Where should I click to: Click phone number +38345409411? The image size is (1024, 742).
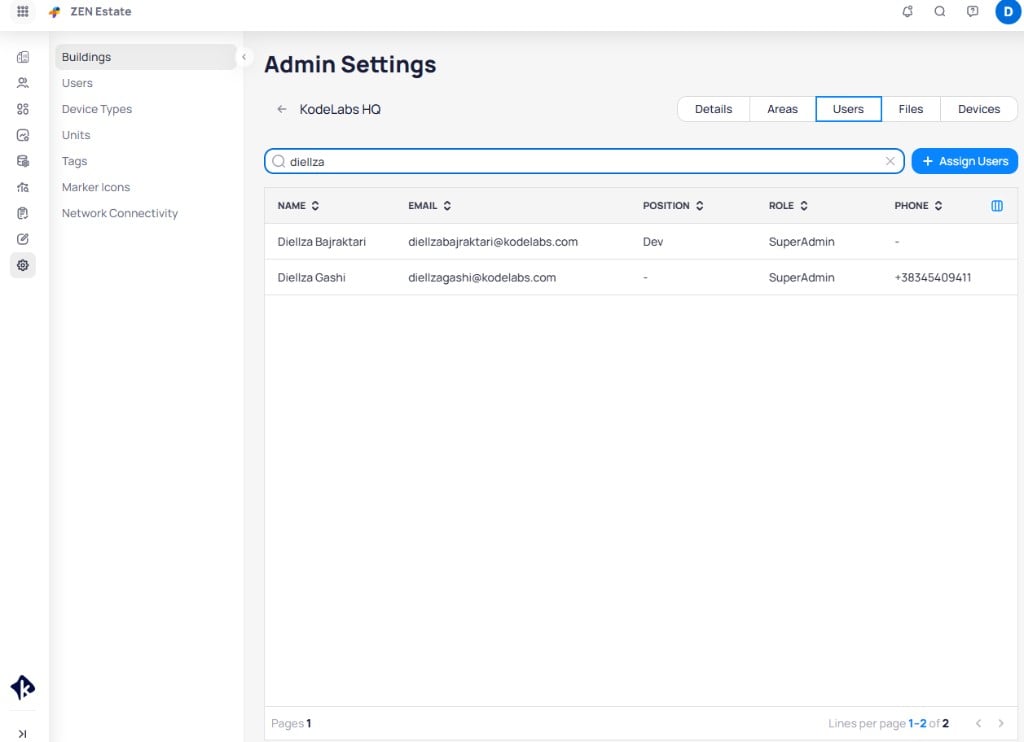point(933,278)
